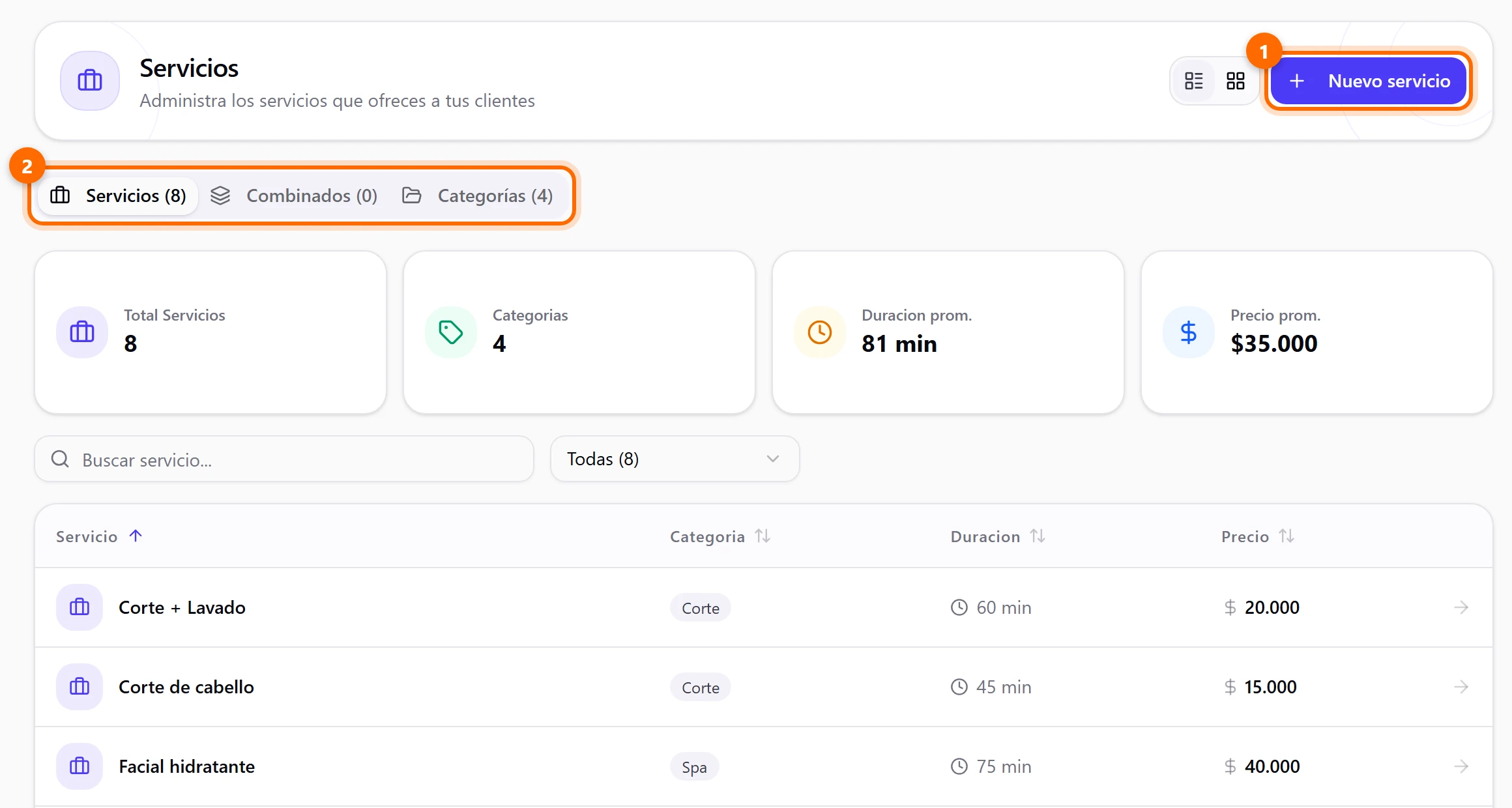Select the 'Corte de cabello' service name
The height and width of the screenshot is (808, 1512).
click(186, 687)
